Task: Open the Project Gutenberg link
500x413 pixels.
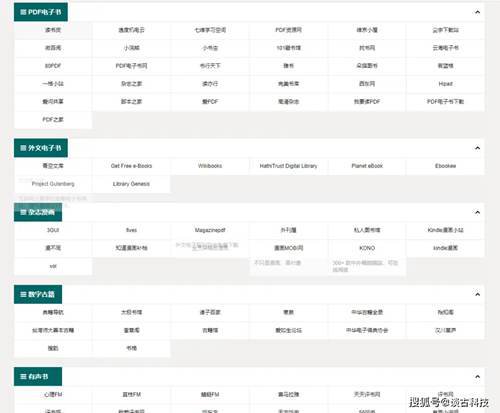Action: point(53,184)
